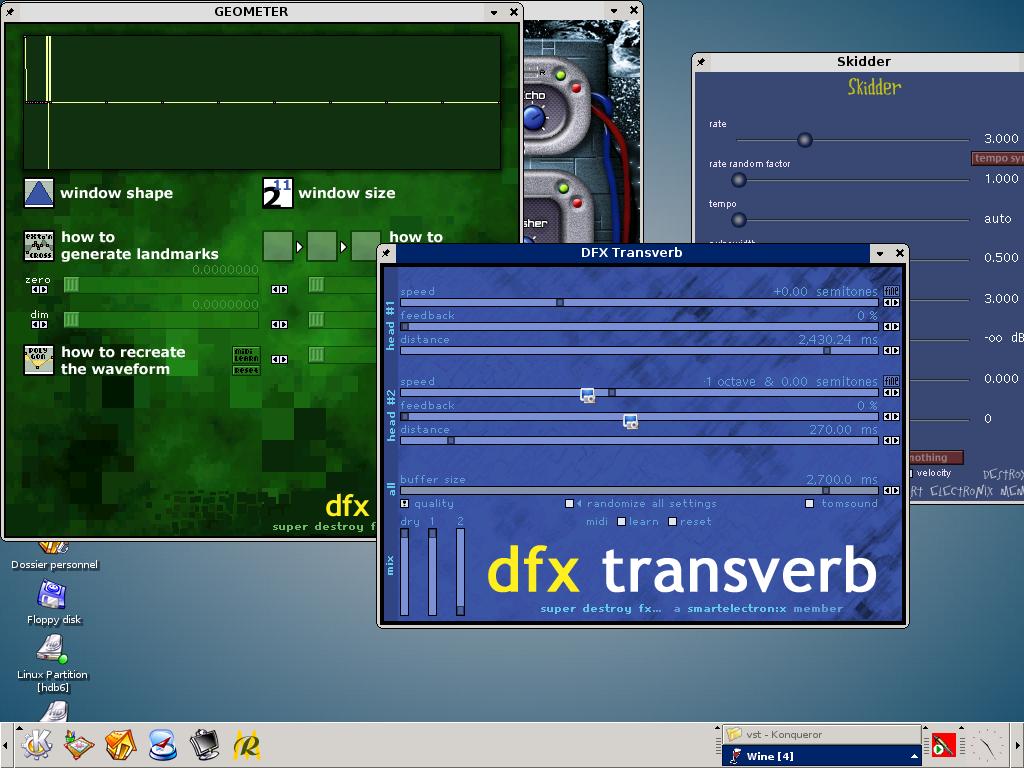This screenshot has height=768, width=1024.
Task: Click the head #1 distance slider handle
Action: (827, 351)
